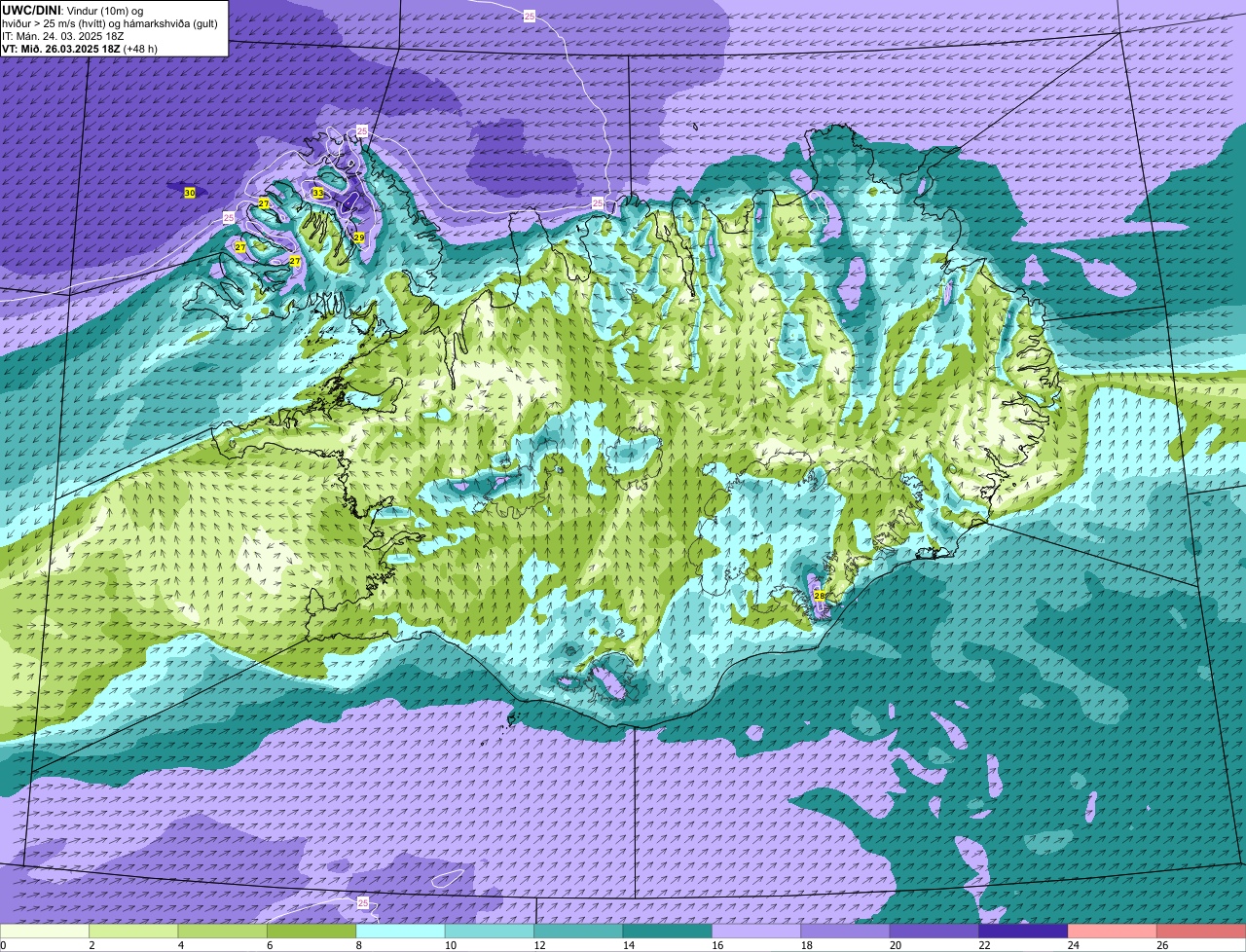Click the yellow gust label 29

click(x=358, y=238)
